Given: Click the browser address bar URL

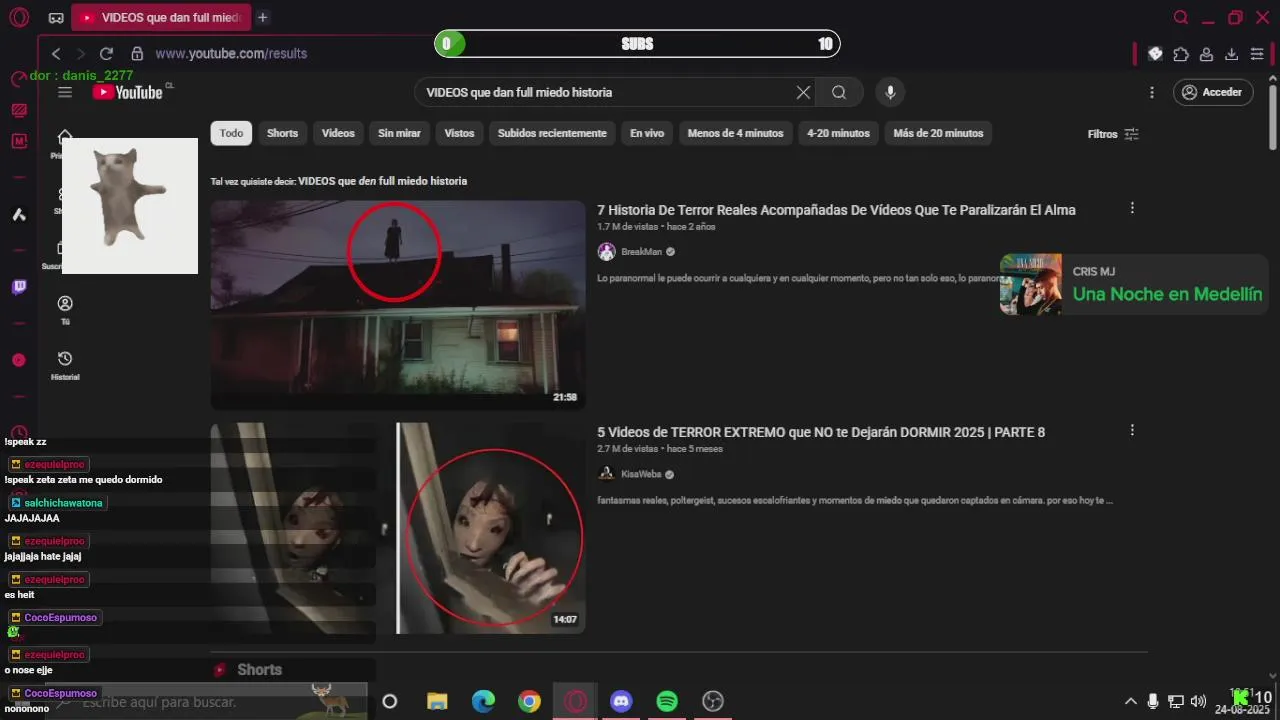Looking at the screenshot, I should 231,54.
